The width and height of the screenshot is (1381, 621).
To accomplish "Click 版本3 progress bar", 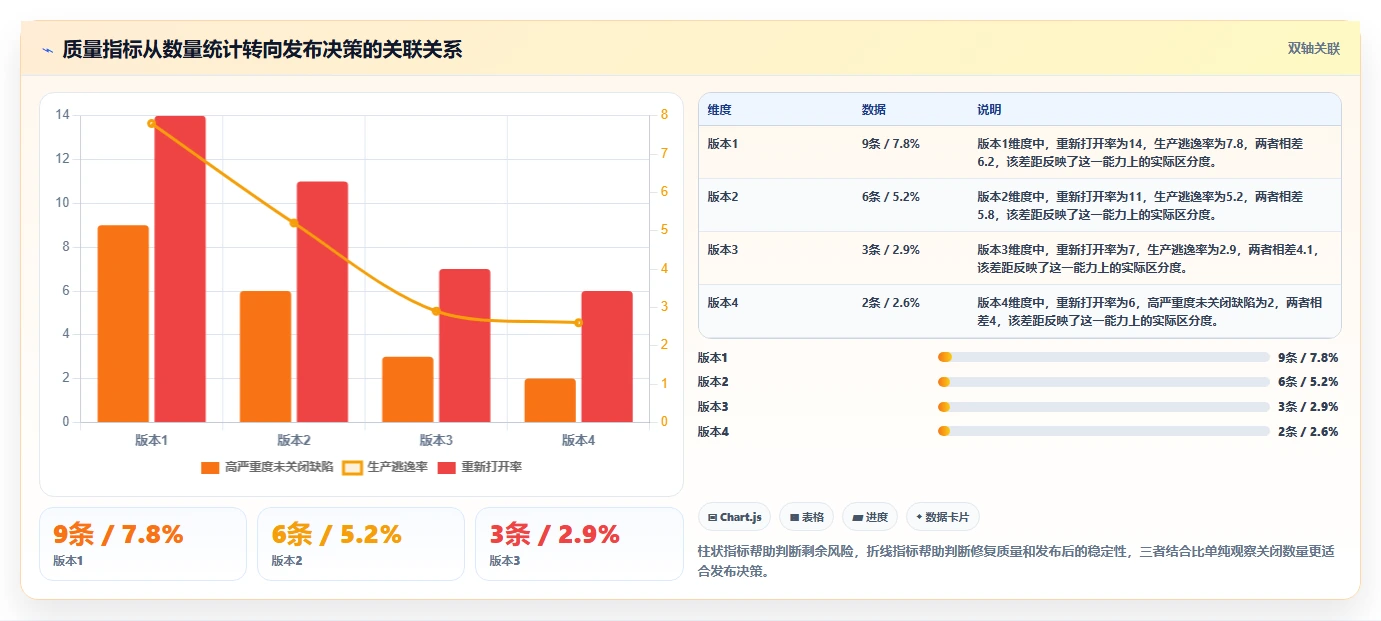I will coord(1104,407).
